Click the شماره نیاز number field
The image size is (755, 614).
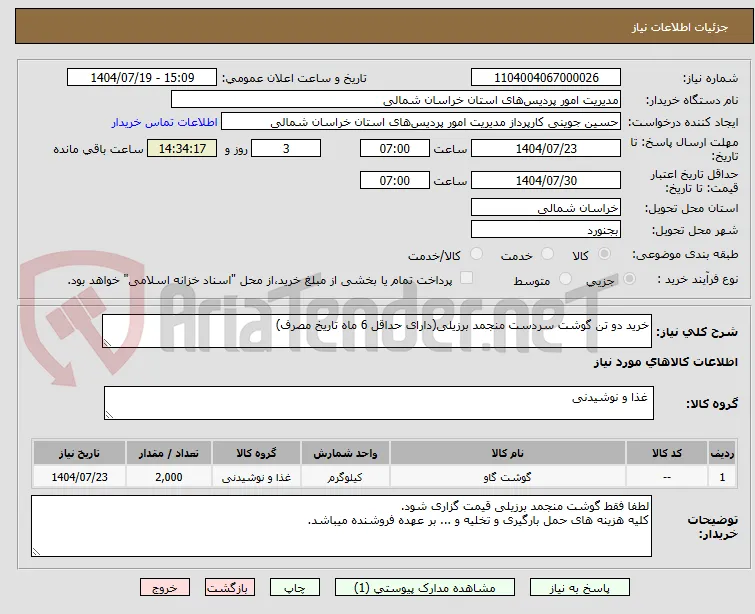546,78
